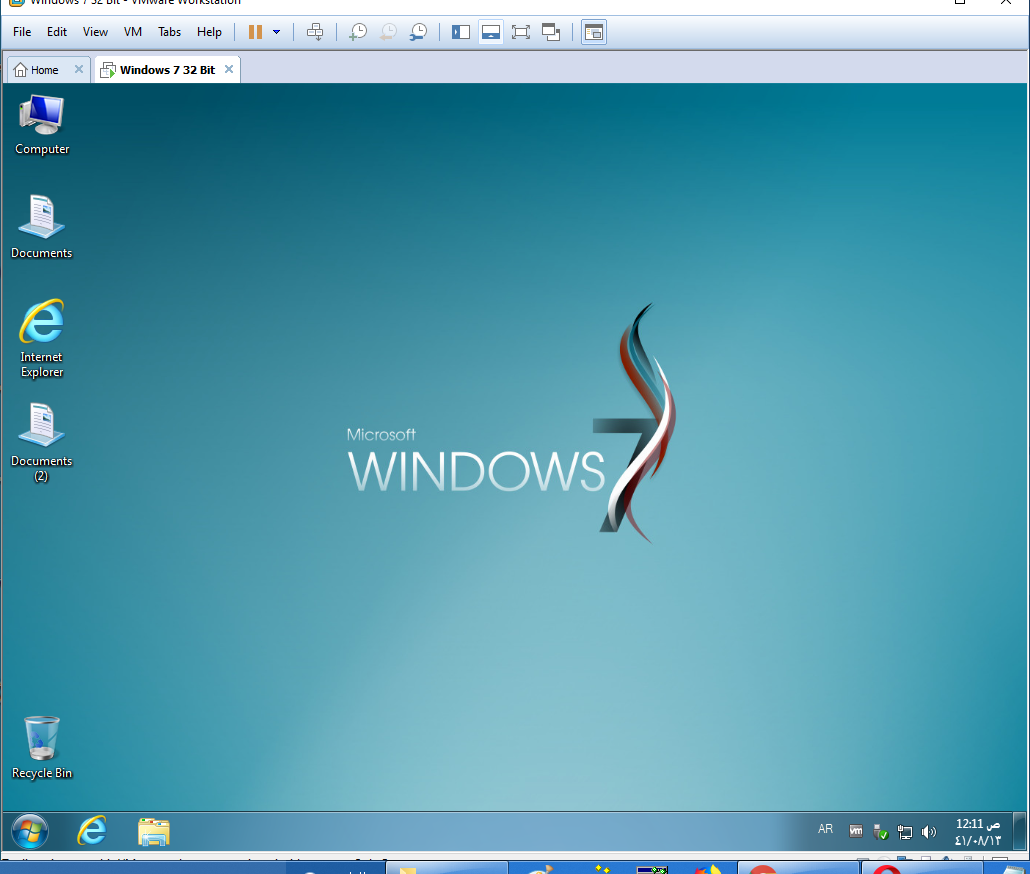Screen dimensions: 1030x874
Task: Open the View menu
Action: point(95,32)
